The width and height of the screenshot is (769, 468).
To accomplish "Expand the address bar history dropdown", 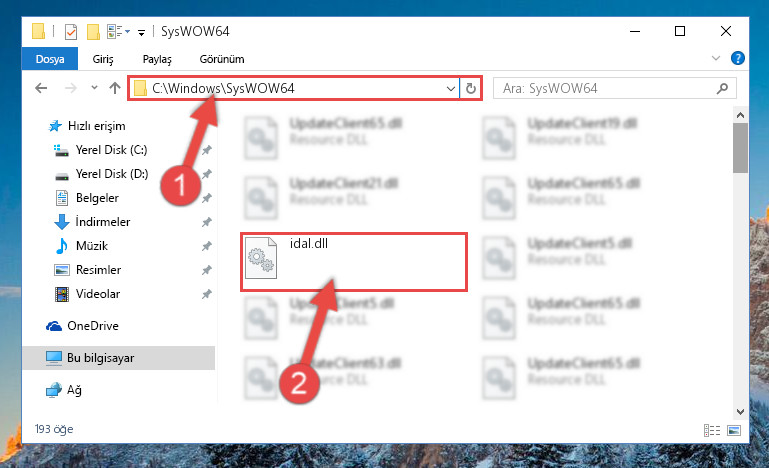I will pyautogui.click(x=450, y=89).
